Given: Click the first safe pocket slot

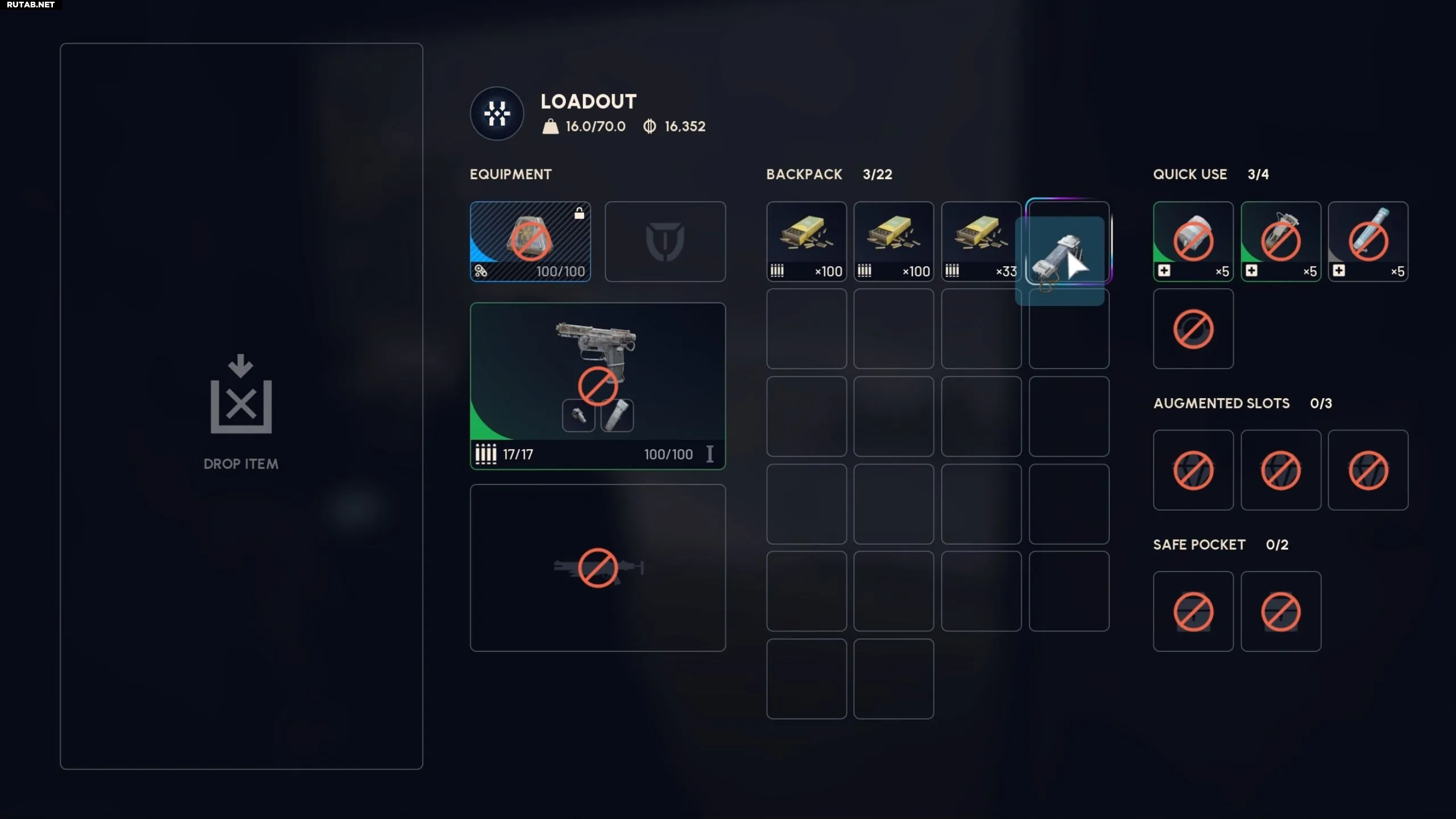Looking at the screenshot, I should click(x=1193, y=611).
